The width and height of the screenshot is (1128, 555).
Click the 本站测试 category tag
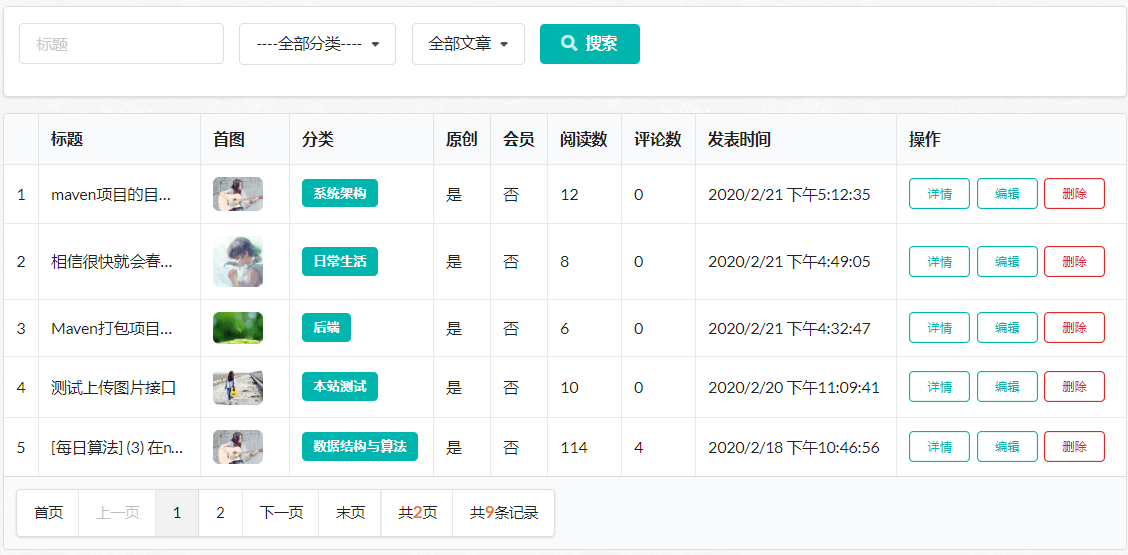coord(340,387)
